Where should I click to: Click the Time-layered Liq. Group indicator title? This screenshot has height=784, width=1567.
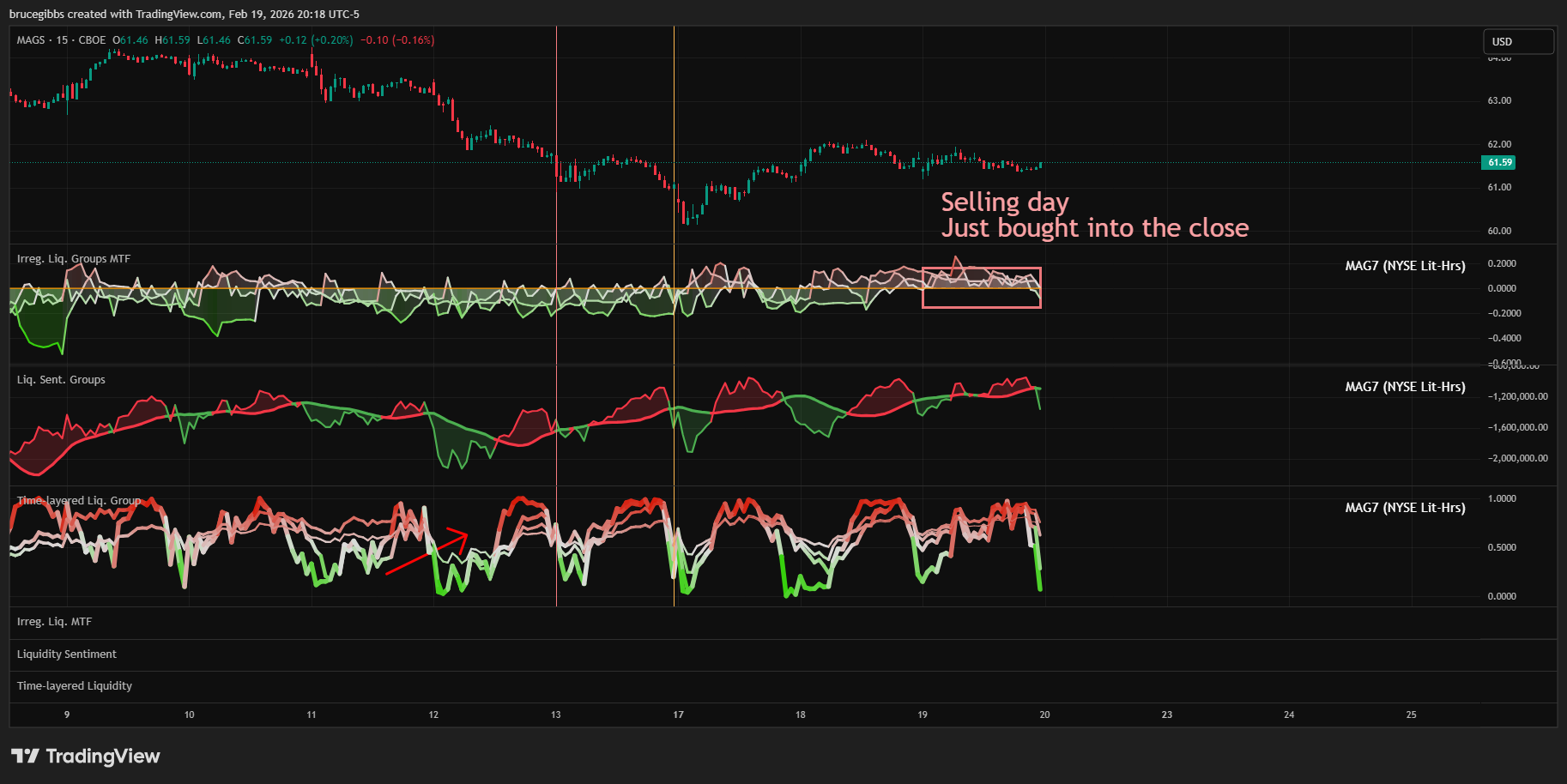pyautogui.click(x=79, y=501)
